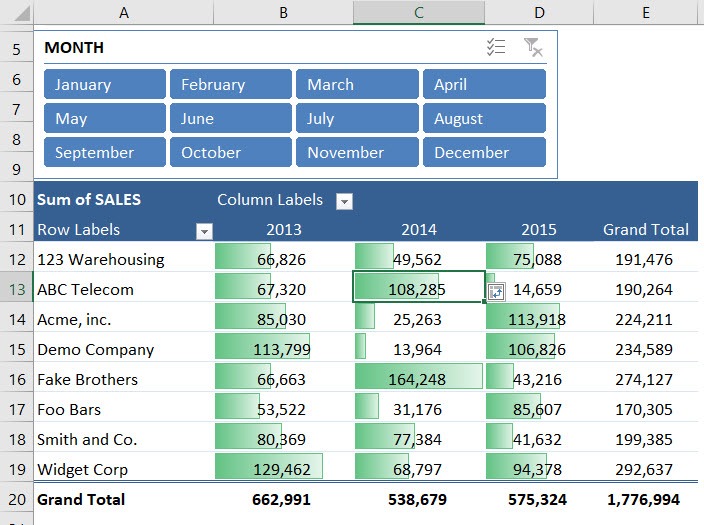The width and height of the screenshot is (704, 525).
Task: Select the cell with 1,776,994
Action: point(646,499)
